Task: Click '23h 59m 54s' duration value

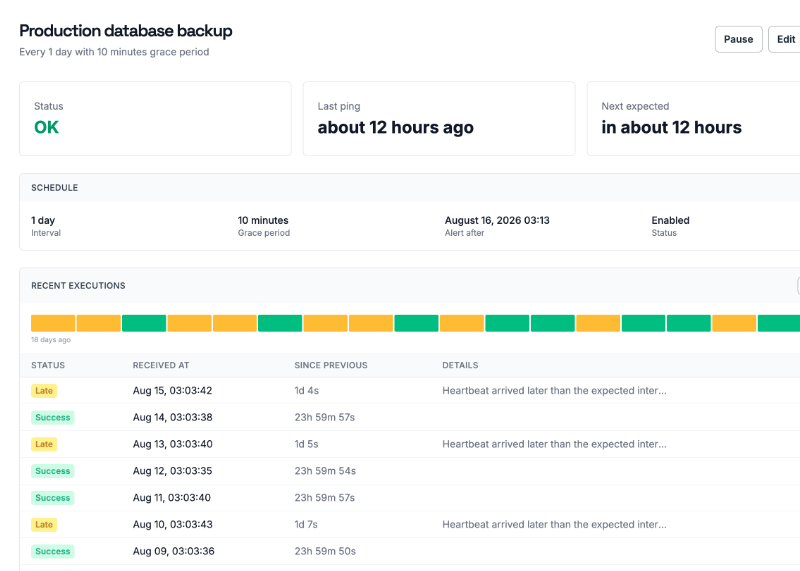Action: (x=325, y=471)
